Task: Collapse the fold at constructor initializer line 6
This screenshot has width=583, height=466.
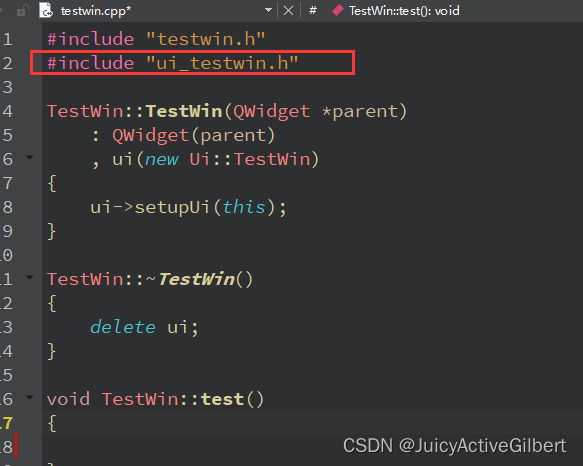Action: tap(29, 157)
